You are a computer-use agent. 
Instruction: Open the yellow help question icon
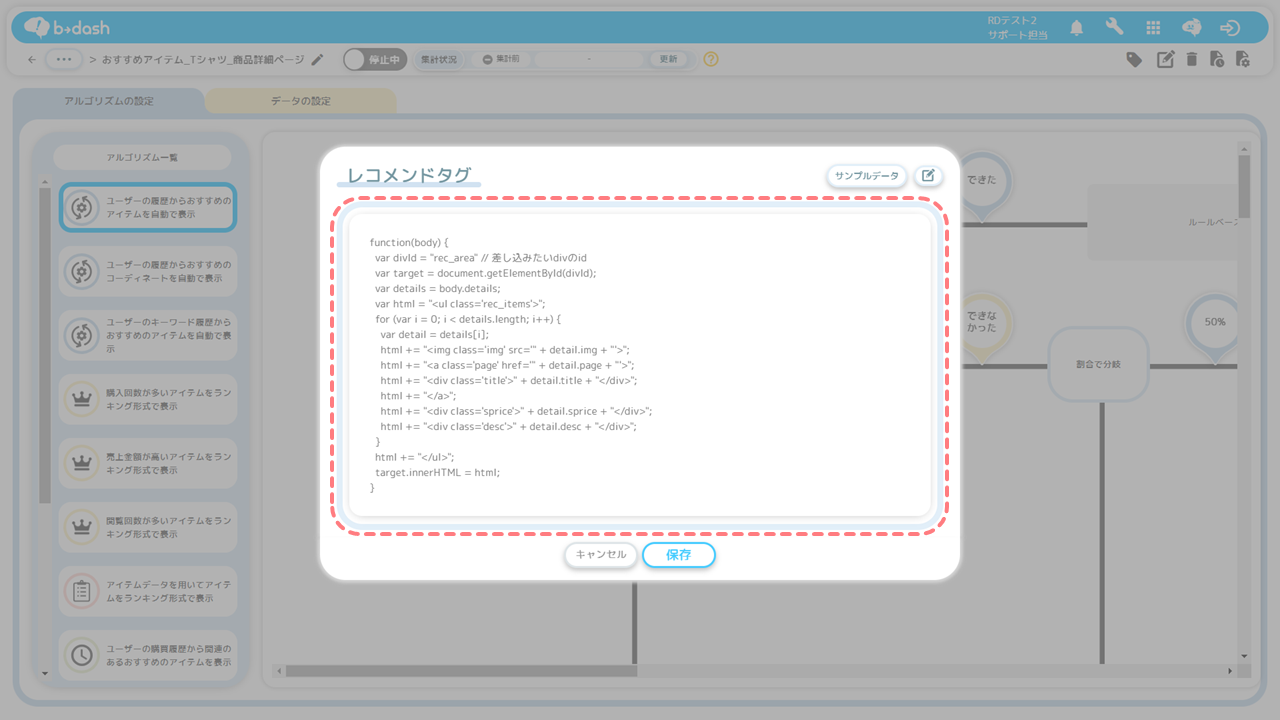[711, 60]
